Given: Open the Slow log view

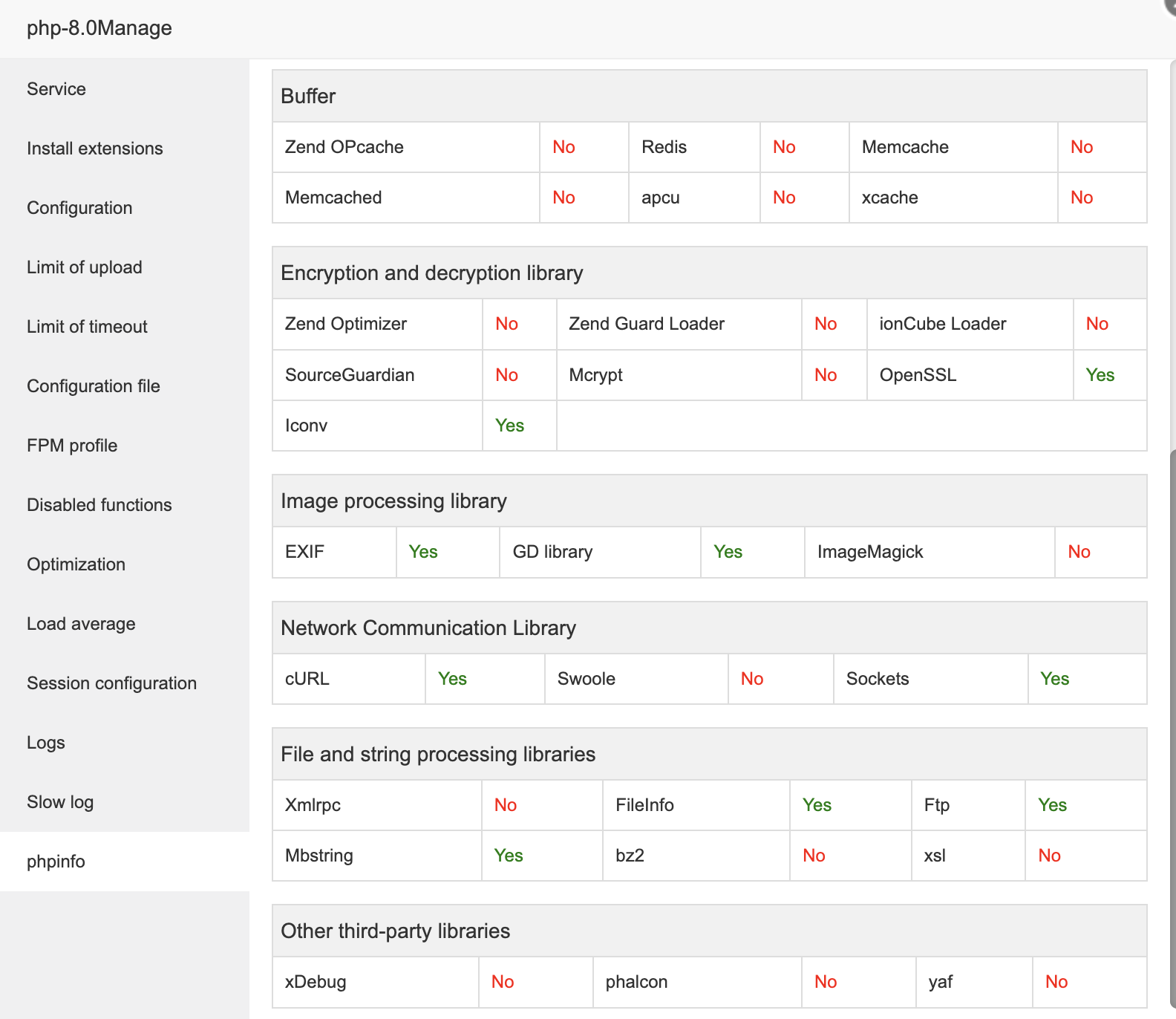Looking at the screenshot, I should click(60, 802).
